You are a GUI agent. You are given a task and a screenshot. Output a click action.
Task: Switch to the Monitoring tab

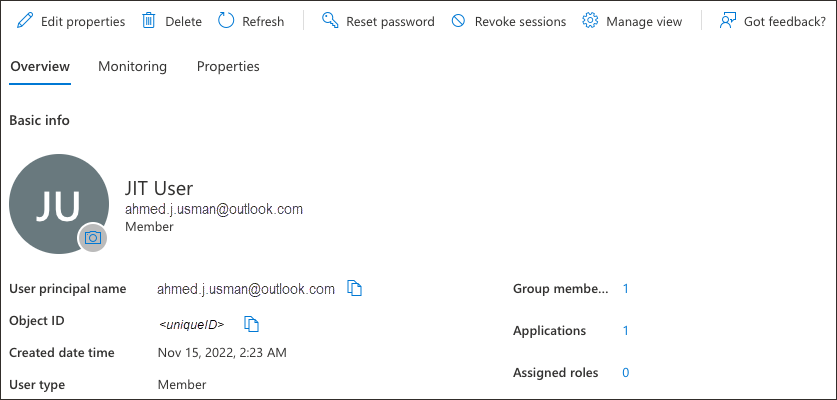pyautogui.click(x=132, y=67)
